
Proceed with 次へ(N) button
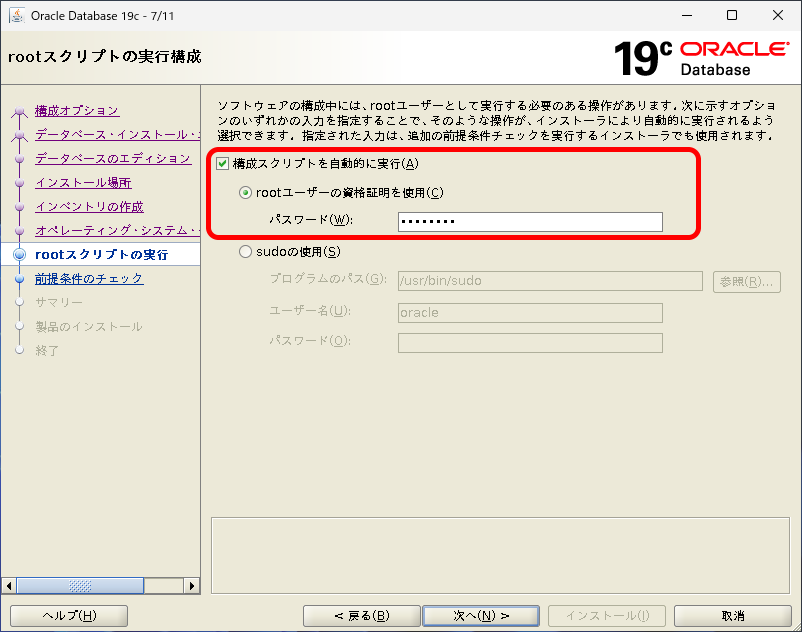tap(481, 616)
